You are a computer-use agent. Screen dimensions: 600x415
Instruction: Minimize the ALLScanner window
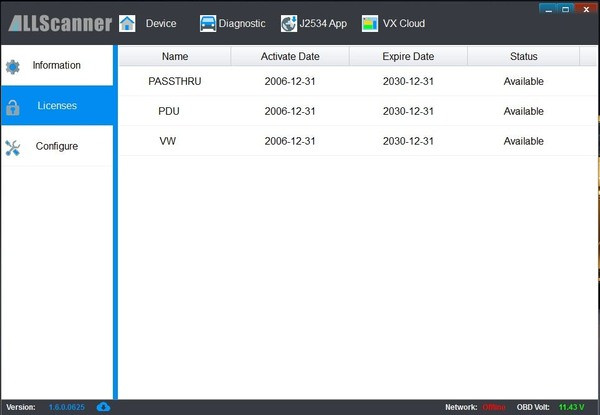pos(548,7)
